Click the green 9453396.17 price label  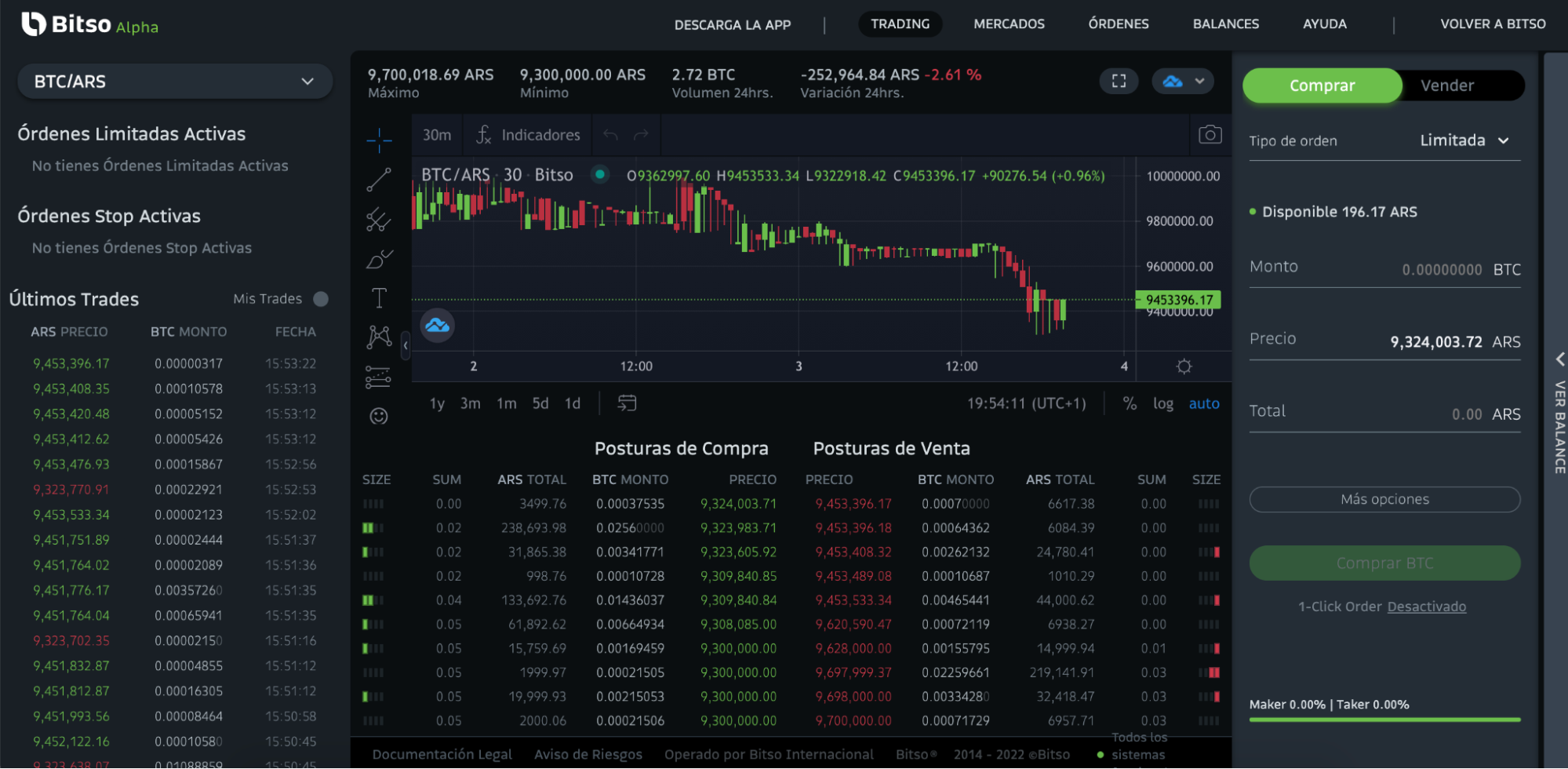pyautogui.click(x=1179, y=300)
